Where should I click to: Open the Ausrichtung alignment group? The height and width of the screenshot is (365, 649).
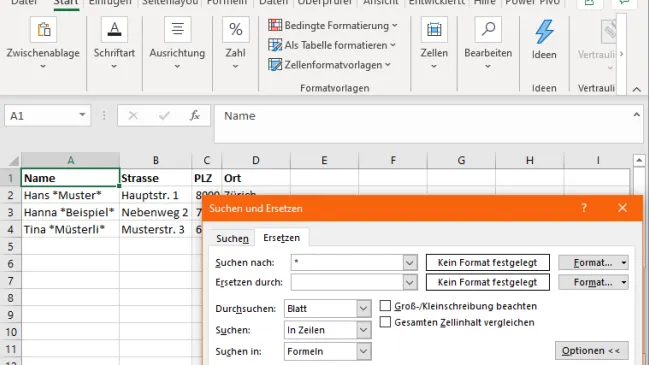pos(177,43)
